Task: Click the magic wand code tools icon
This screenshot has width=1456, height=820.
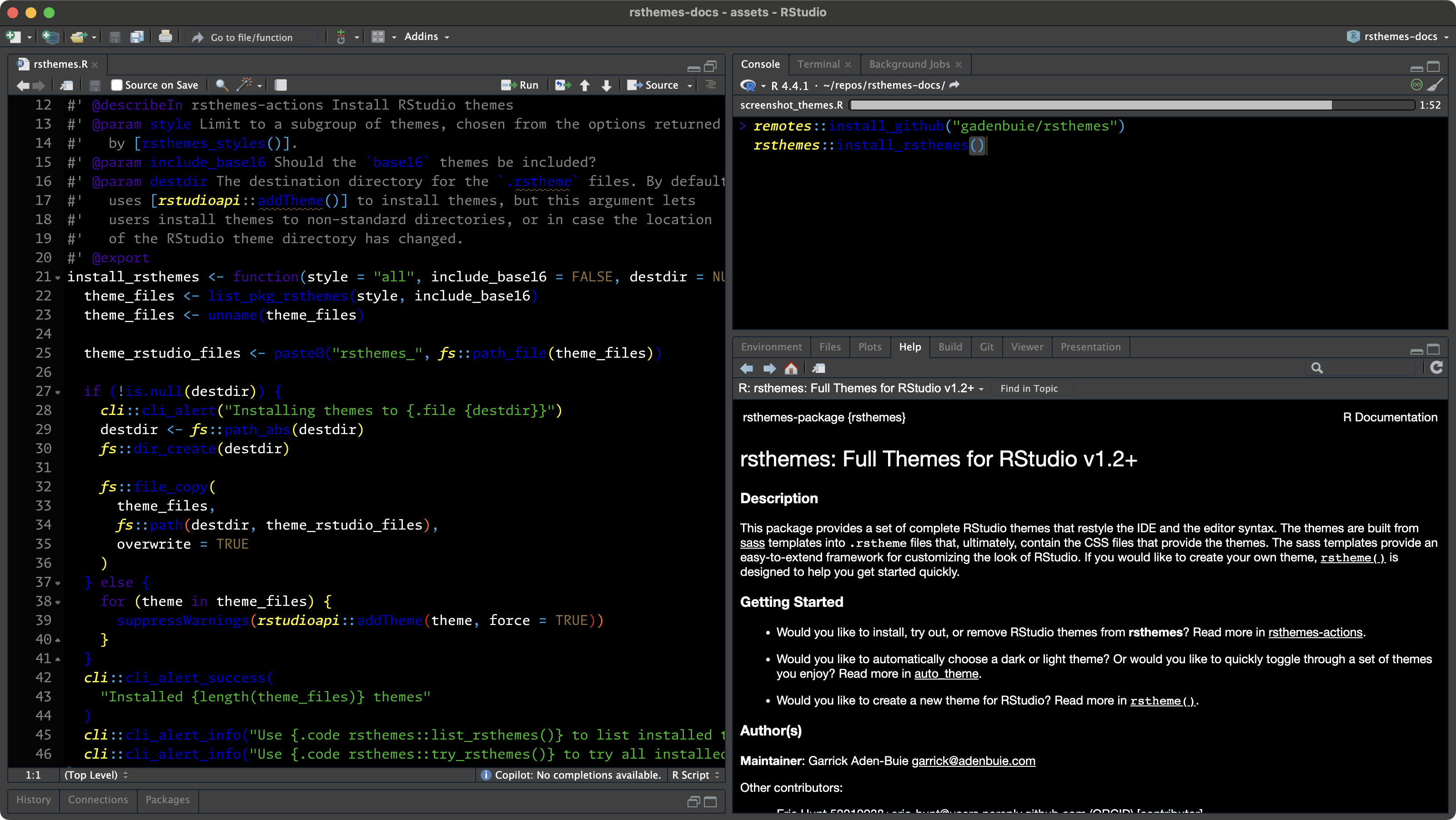Action: click(x=245, y=85)
